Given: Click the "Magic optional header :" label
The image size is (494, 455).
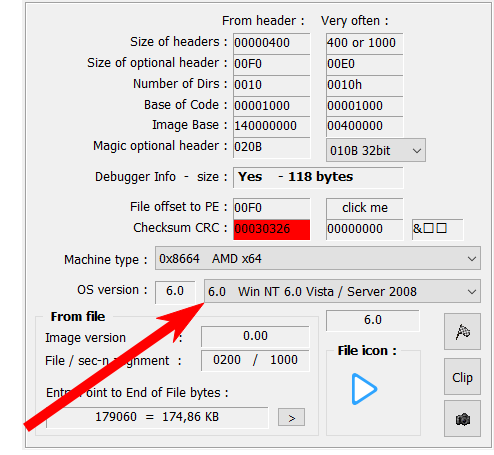Looking at the screenshot, I should pyautogui.click(x=160, y=146).
